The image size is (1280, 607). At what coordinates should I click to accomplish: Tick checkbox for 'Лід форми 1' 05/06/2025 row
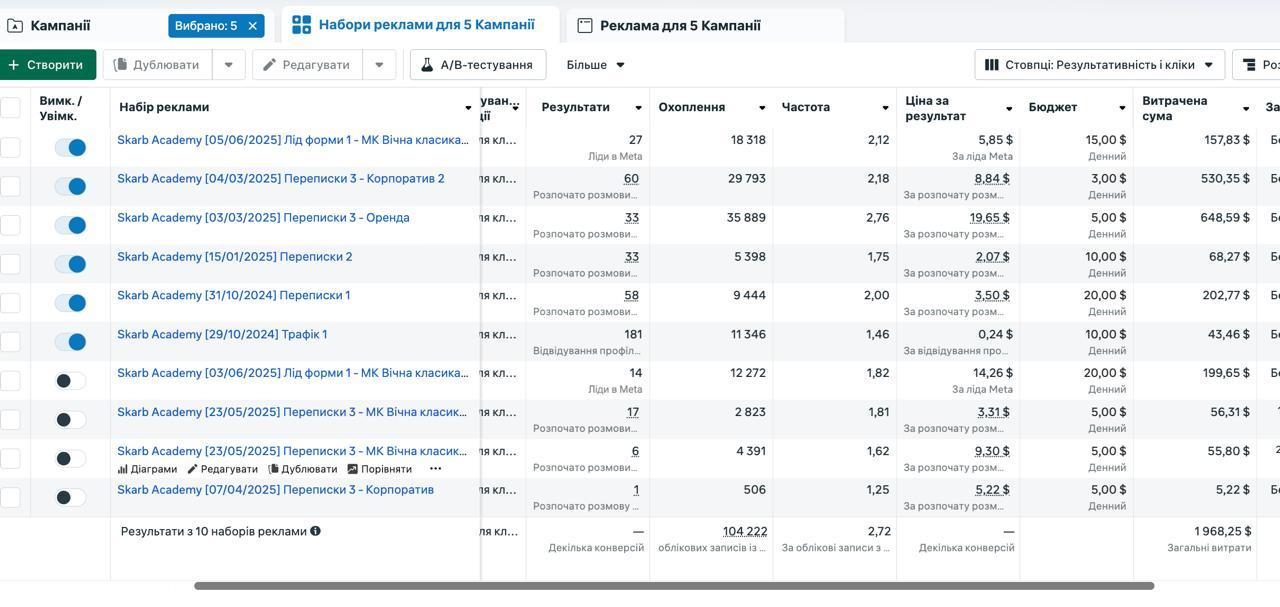(x=10, y=147)
